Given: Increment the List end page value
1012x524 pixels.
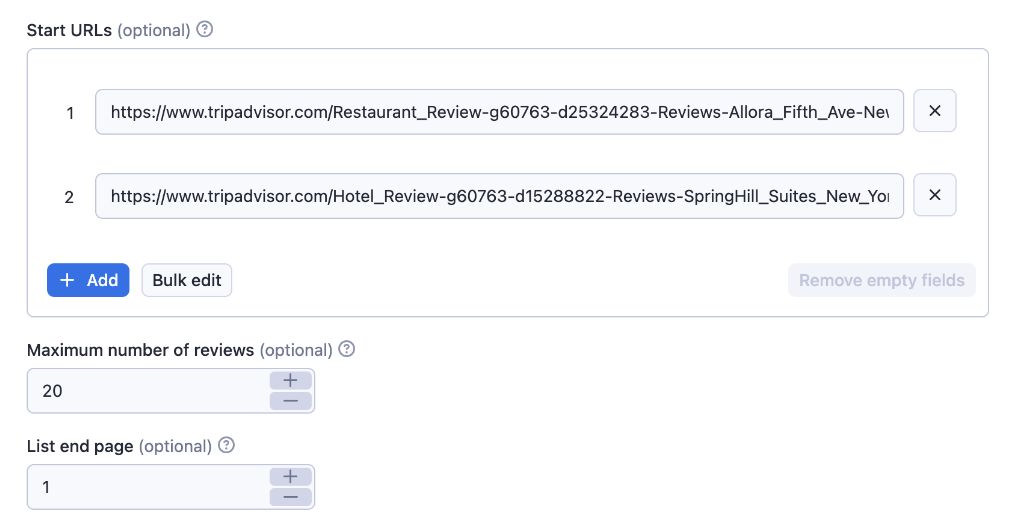Looking at the screenshot, I should tap(291, 476).
